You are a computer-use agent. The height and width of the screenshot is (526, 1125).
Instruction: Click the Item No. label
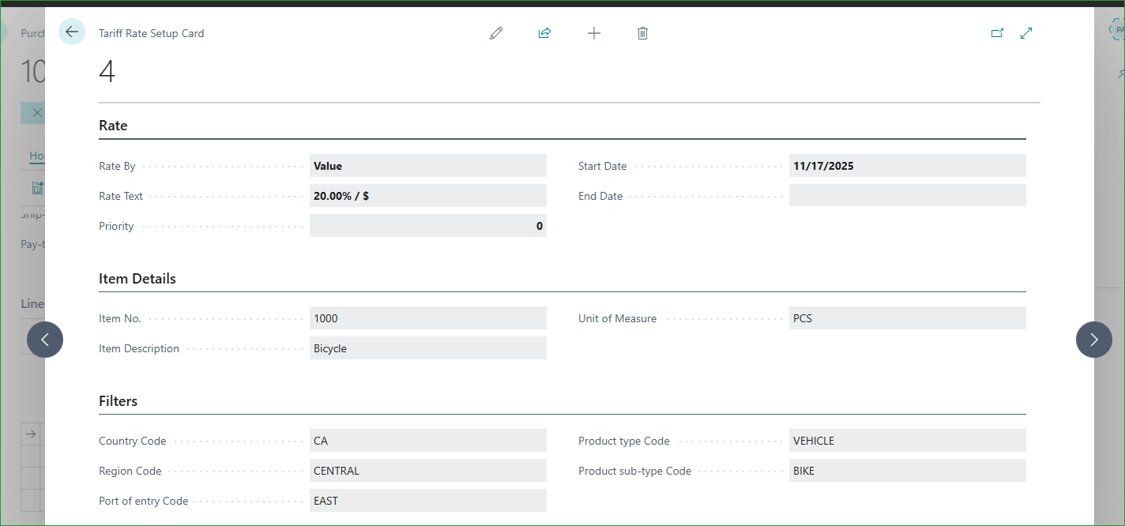pyautogui.click(x=120, y=319)
